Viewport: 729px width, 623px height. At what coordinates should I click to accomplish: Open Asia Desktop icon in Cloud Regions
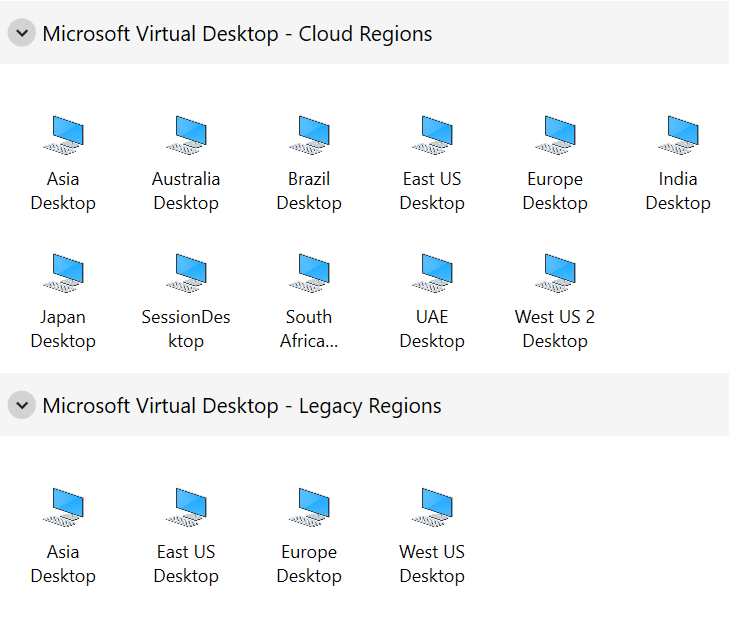click(64, 135)
